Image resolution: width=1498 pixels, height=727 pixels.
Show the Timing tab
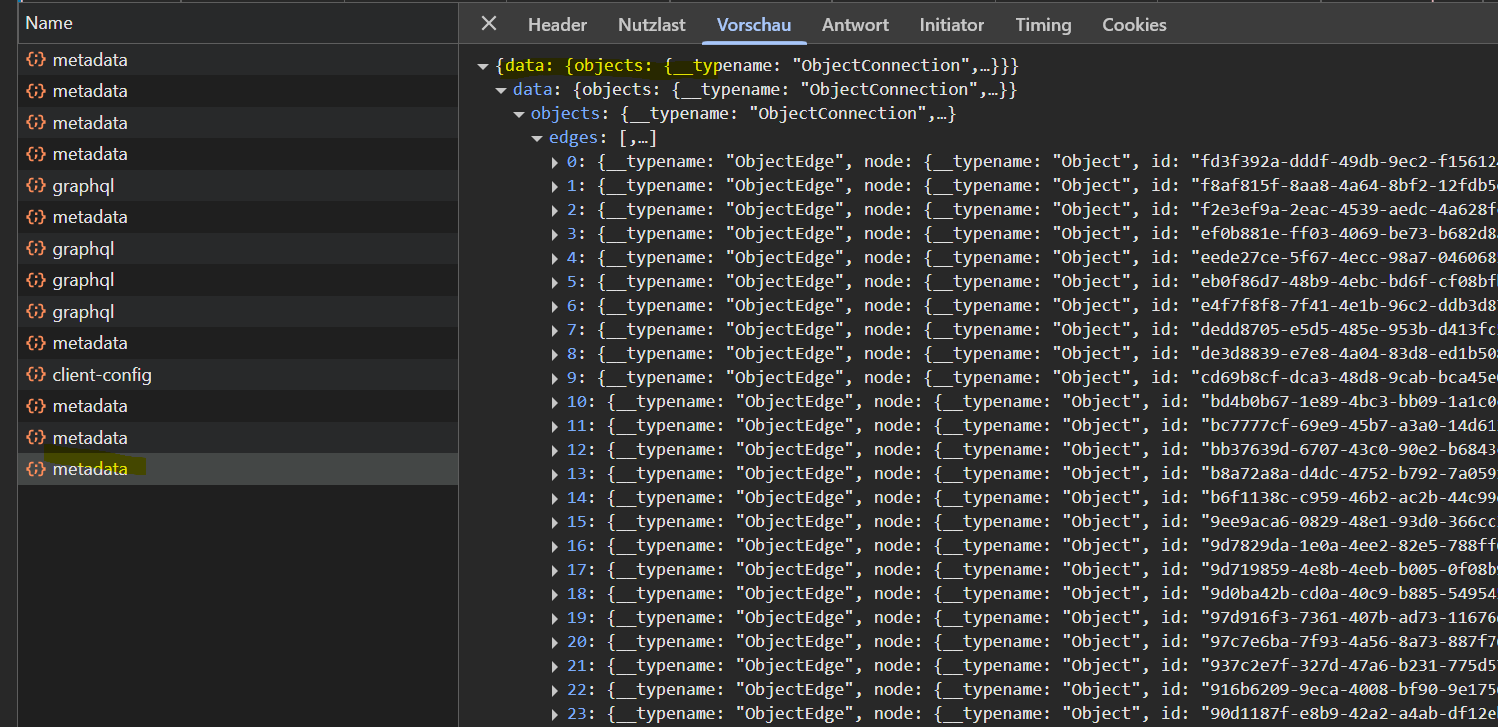click(x=1043, y=25)
